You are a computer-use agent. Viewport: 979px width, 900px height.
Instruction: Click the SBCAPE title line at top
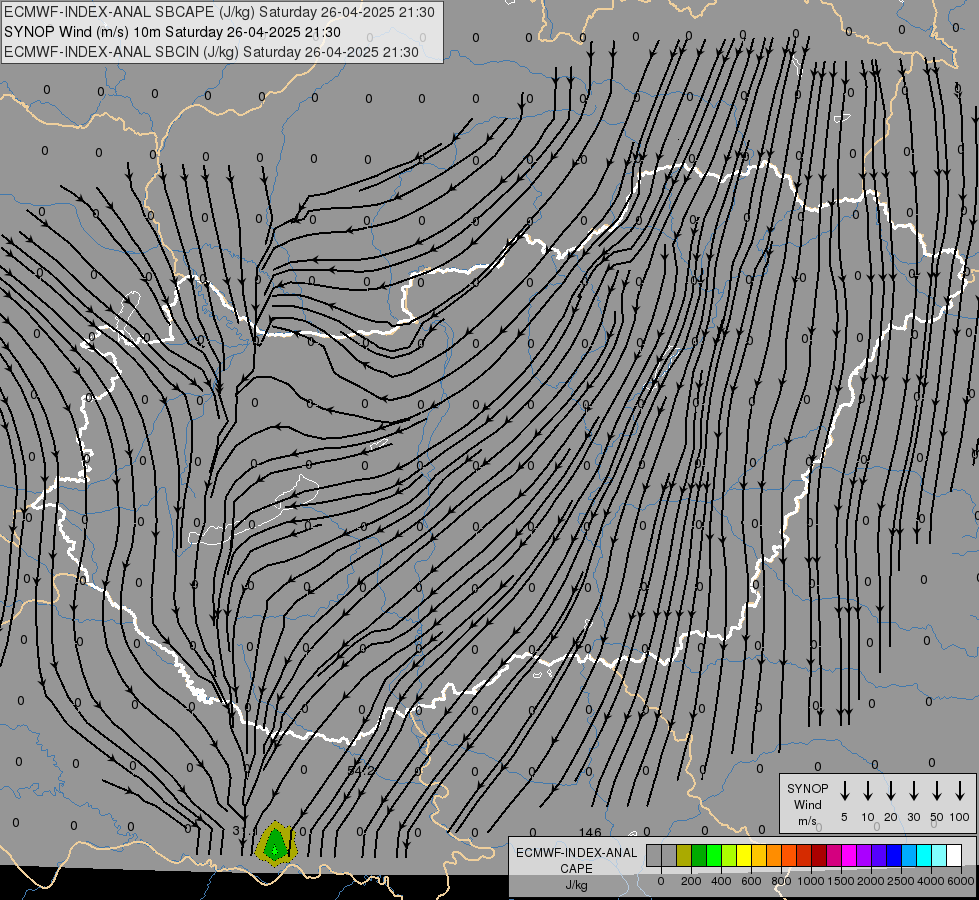point(219,12)
